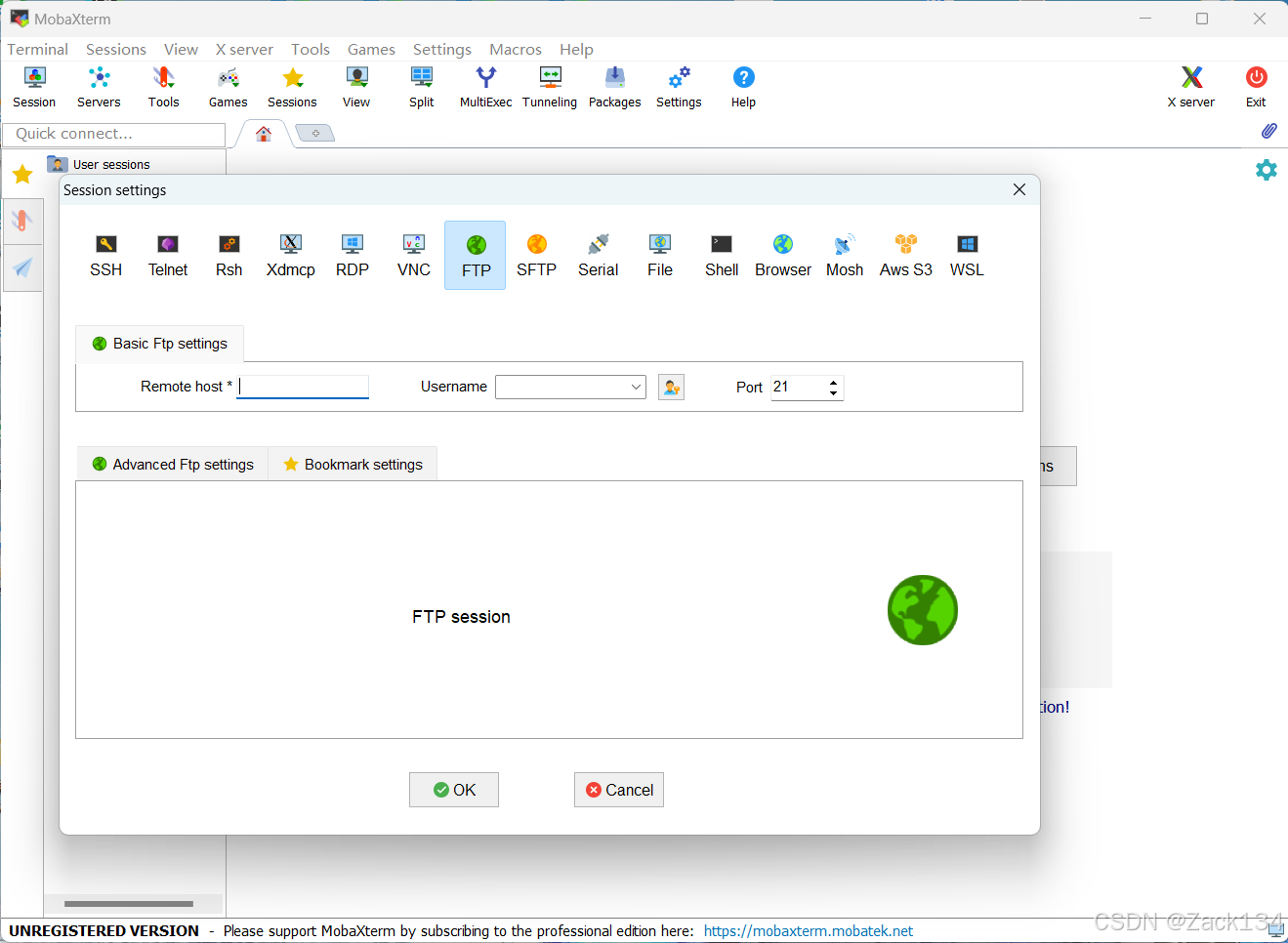
Task: Open the Help menu in menu bar
Action: click(576, 49)
